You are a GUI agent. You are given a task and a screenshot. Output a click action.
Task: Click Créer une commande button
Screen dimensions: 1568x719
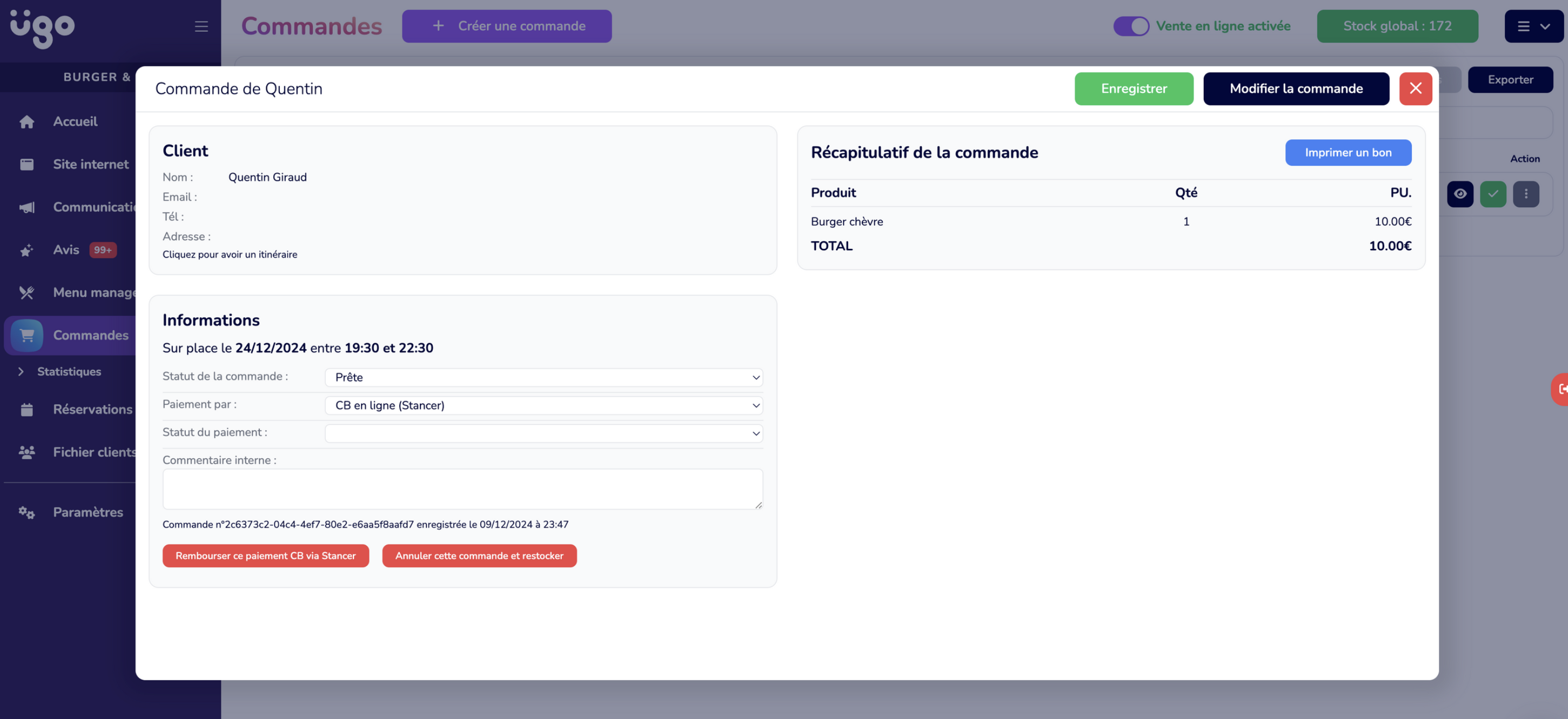tap(506, 26)
